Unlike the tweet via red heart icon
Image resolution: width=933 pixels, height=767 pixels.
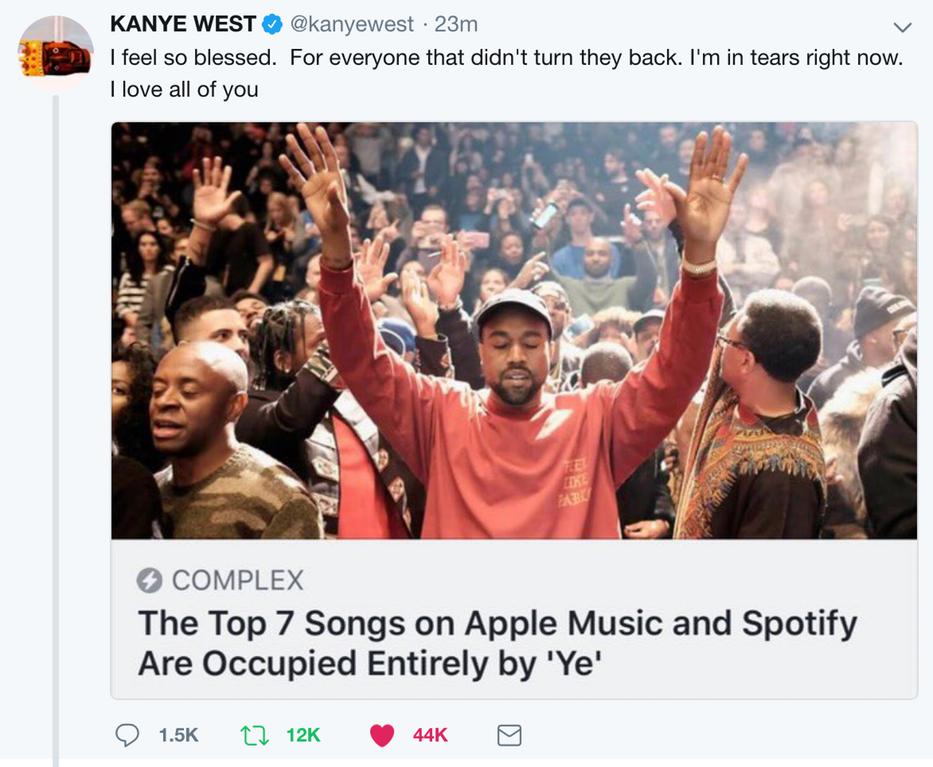pos(382,735)
